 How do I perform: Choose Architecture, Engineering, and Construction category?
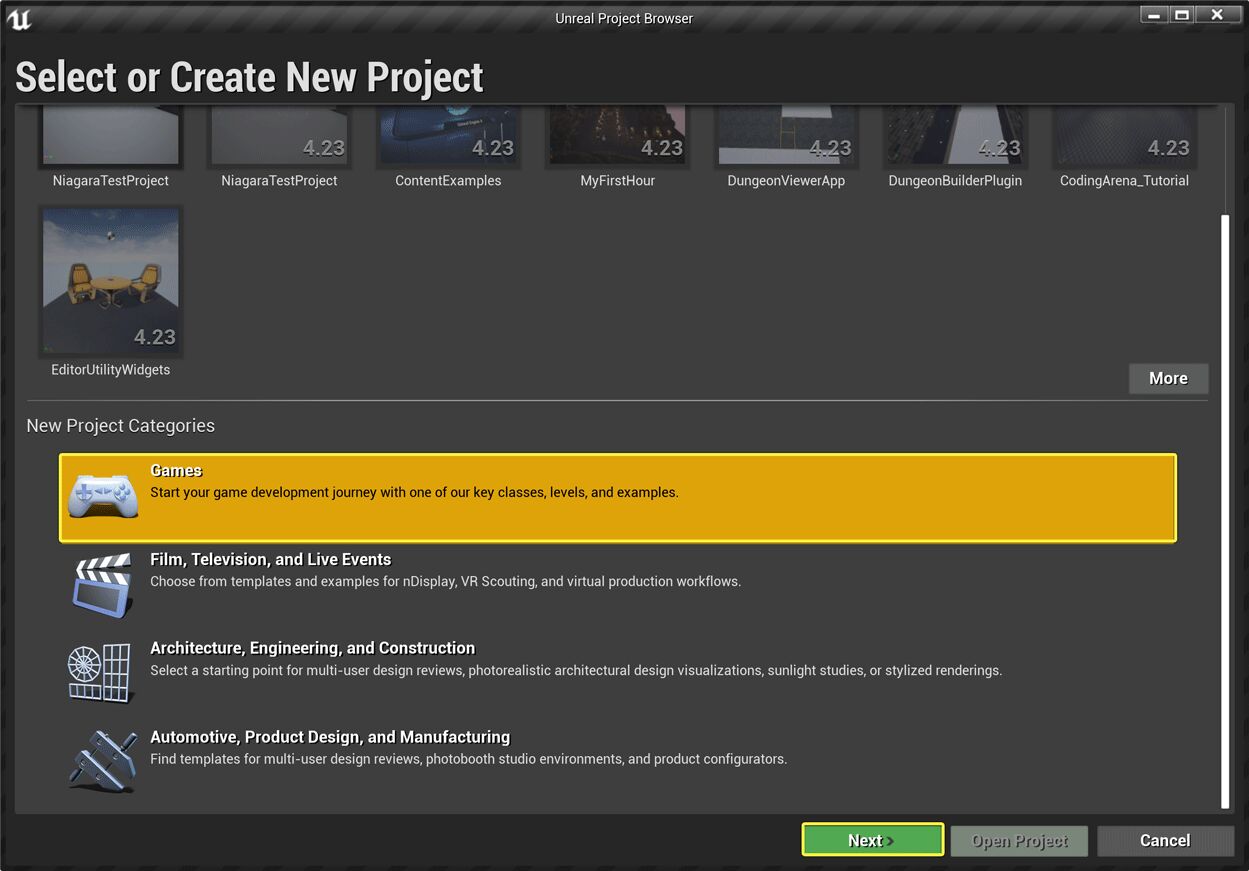click(312, 648)
